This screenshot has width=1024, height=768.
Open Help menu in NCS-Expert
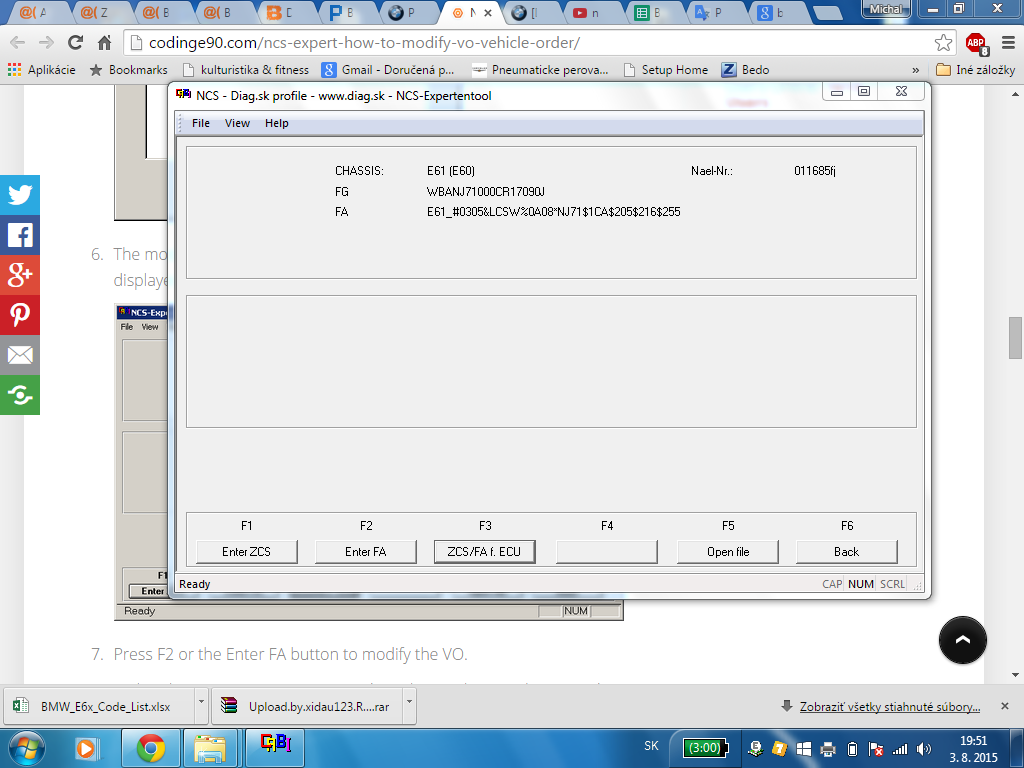[277, 123]
